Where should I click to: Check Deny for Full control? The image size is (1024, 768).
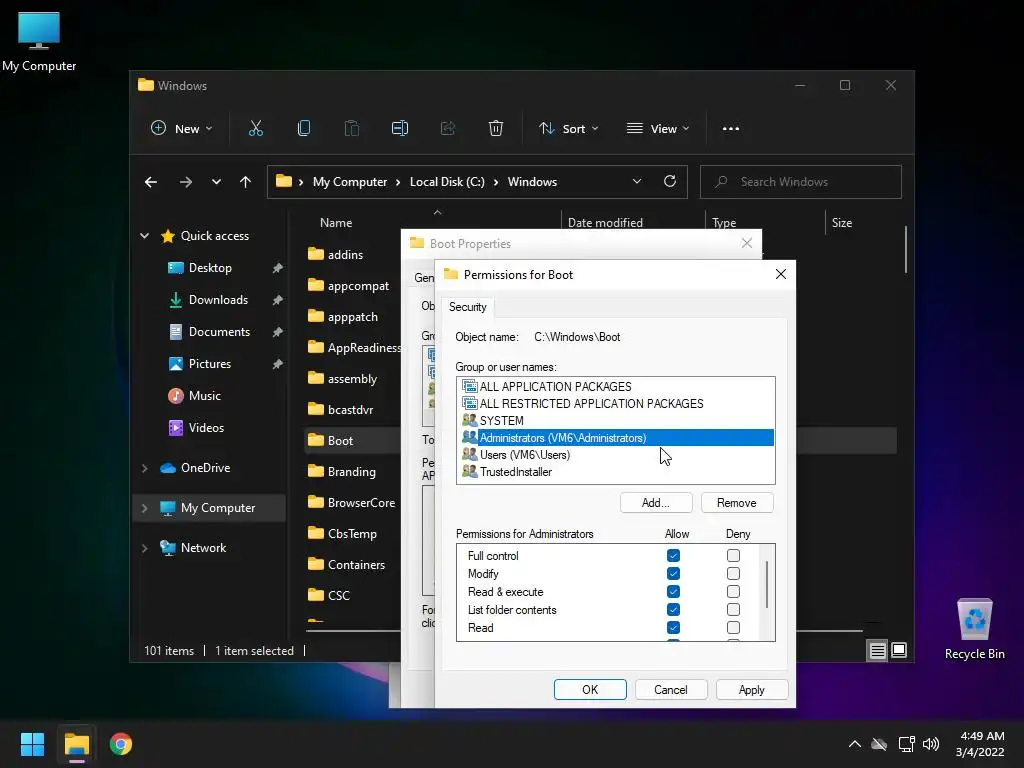click(733, 556)
